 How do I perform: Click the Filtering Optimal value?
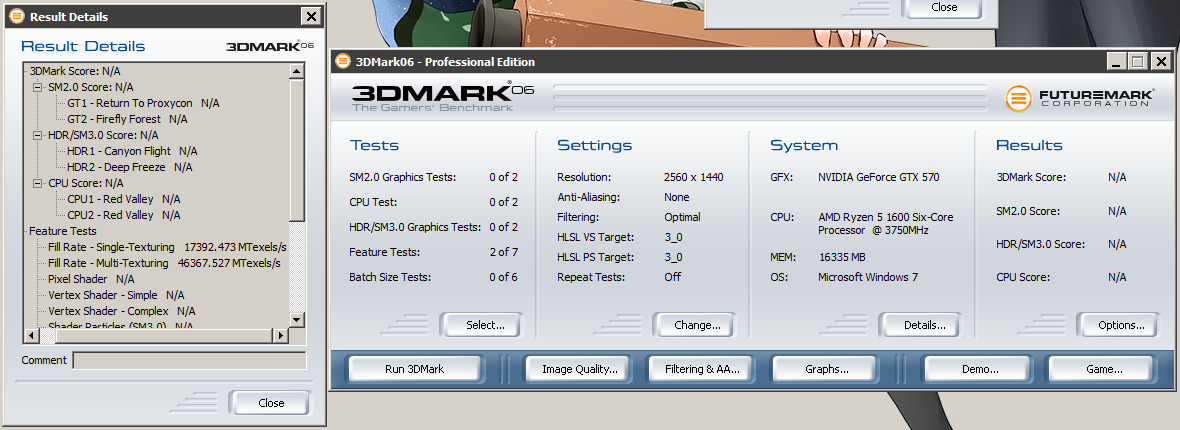click(x=682, y=217)
